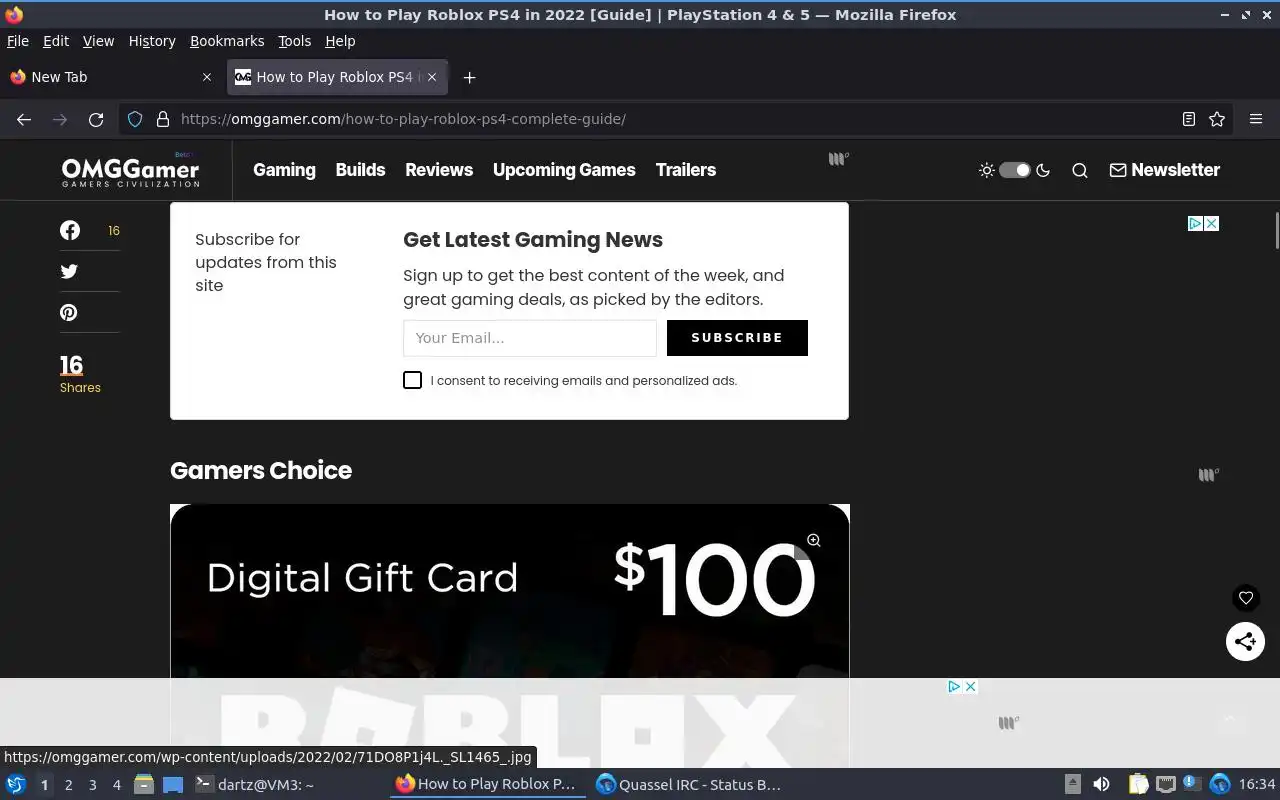Open site search magnifier icon
This screenshot has width=1280, height=800.
pos(1080,170)
